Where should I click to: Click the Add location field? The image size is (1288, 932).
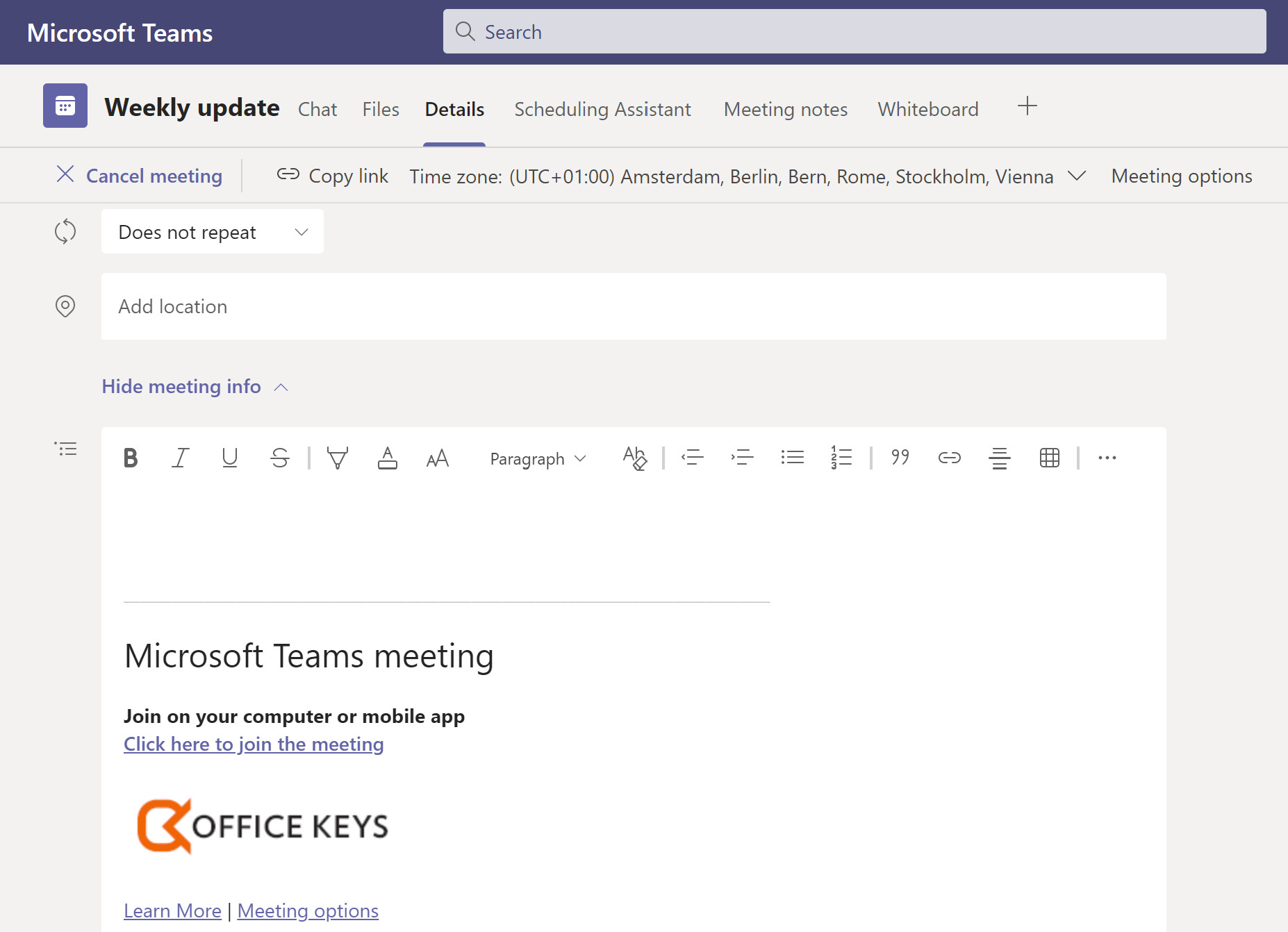(x=634, y=306)
